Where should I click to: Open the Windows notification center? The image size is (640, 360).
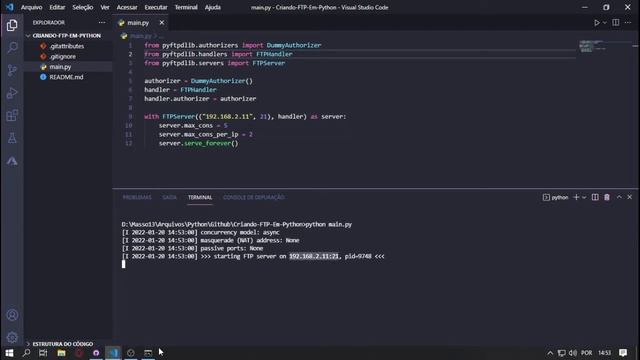click(x=623, y=353)
